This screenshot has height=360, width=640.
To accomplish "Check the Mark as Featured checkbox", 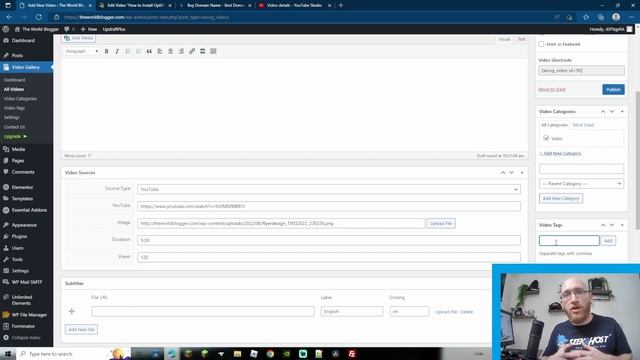I will (x=541, y=44).
